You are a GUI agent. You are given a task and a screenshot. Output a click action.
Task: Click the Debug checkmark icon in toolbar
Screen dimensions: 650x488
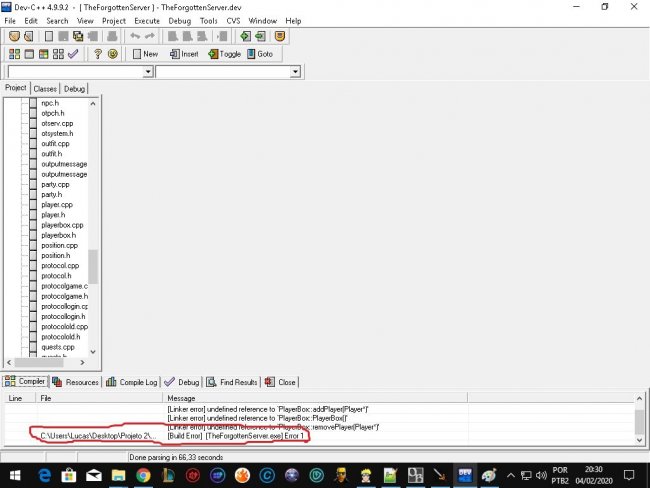[x=73, y=54]
